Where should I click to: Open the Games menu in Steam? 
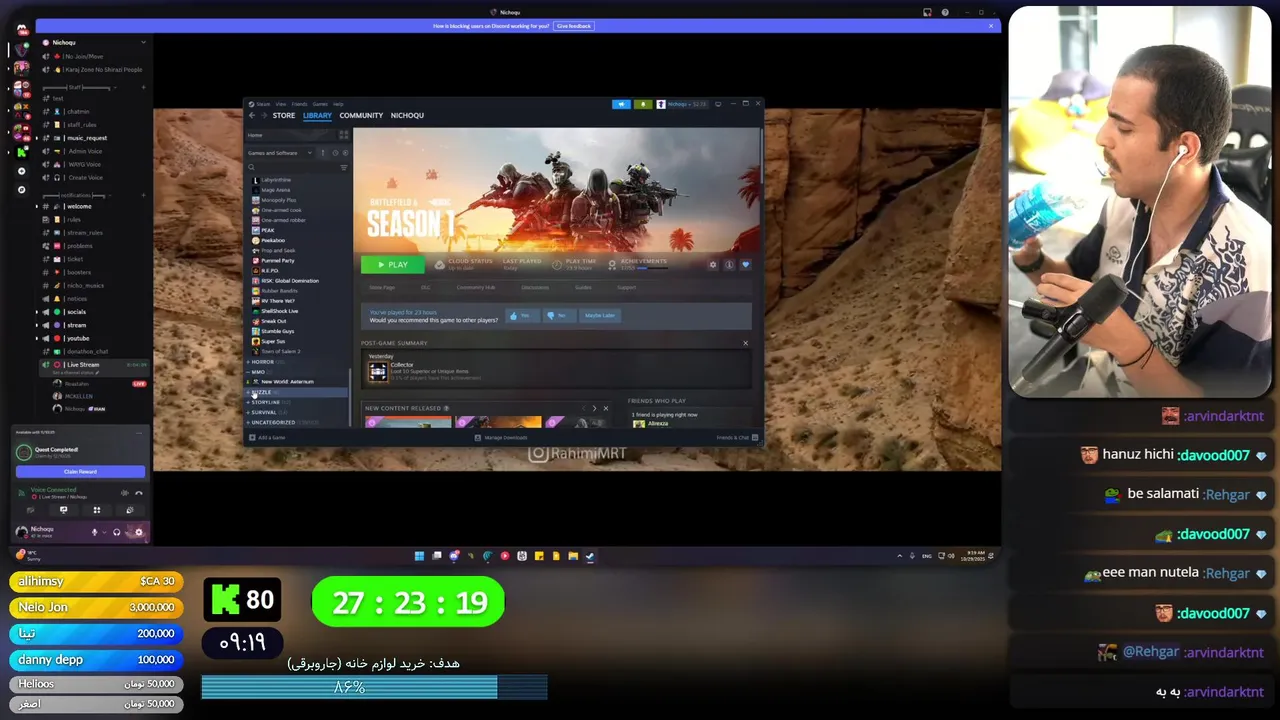[x=320, y=104]
